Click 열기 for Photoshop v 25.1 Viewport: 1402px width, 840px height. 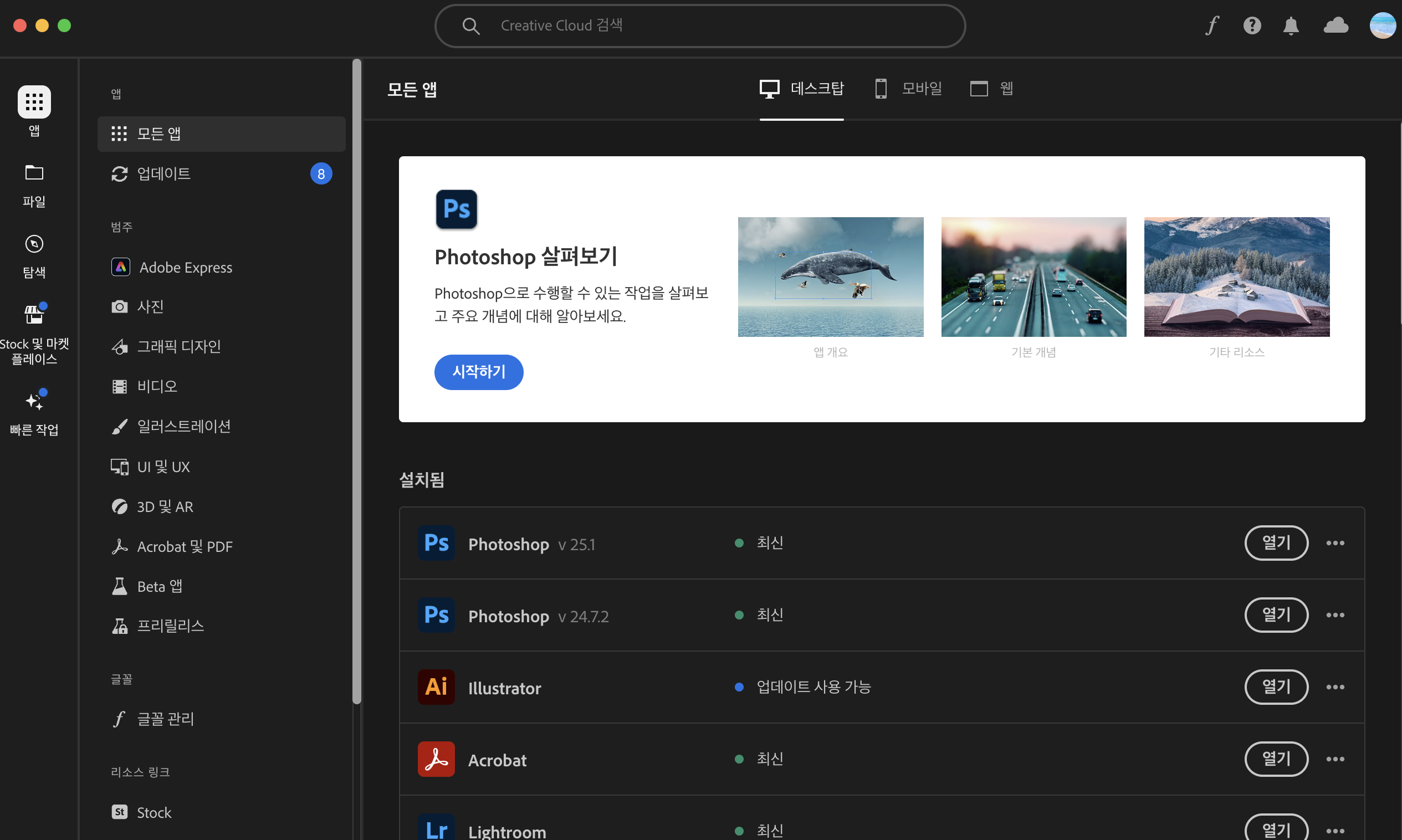click(x=1276, y=543)
